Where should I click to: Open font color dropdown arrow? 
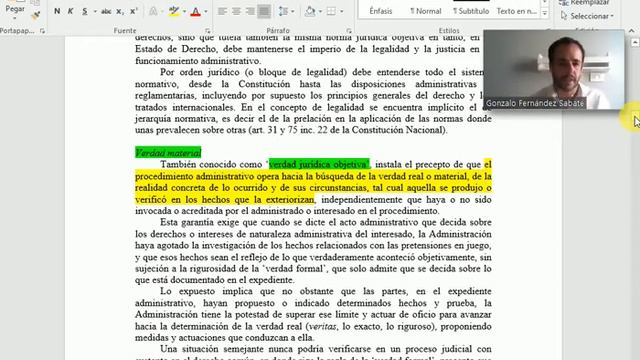click(206, 11)
